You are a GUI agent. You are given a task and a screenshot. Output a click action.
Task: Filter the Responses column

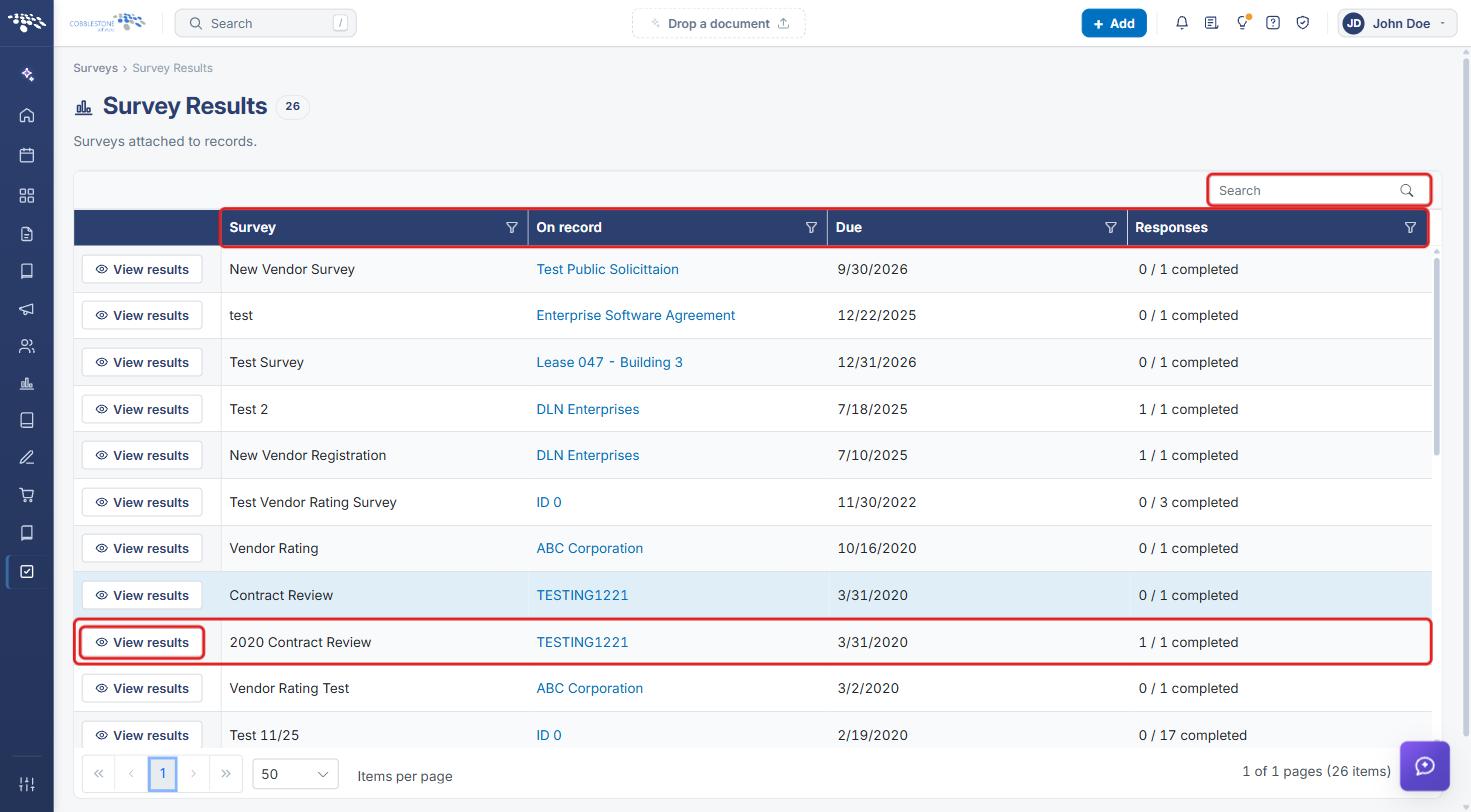click(x=1410, y=228)
